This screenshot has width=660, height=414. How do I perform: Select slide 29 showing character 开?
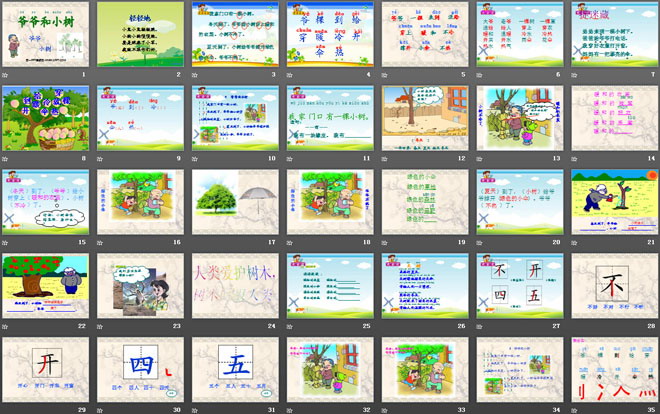pyautogui.click(x=45, y=369)
